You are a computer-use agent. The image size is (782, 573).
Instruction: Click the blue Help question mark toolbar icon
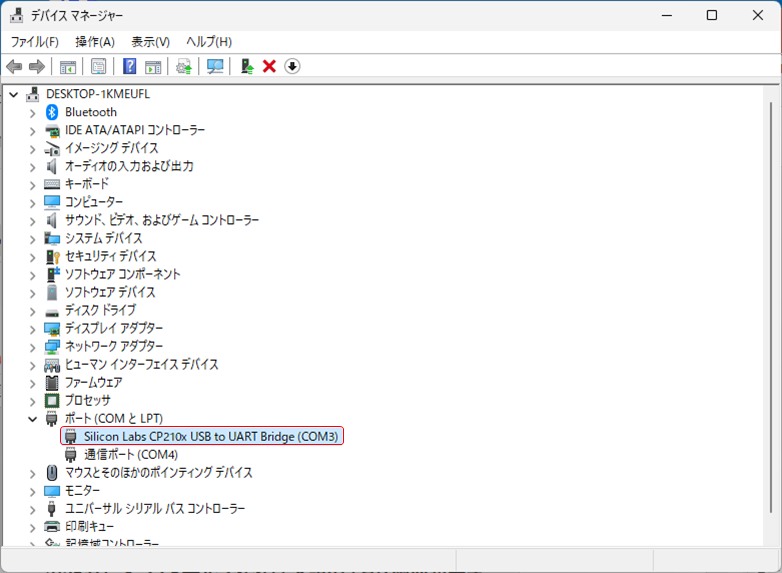point(130,66)
